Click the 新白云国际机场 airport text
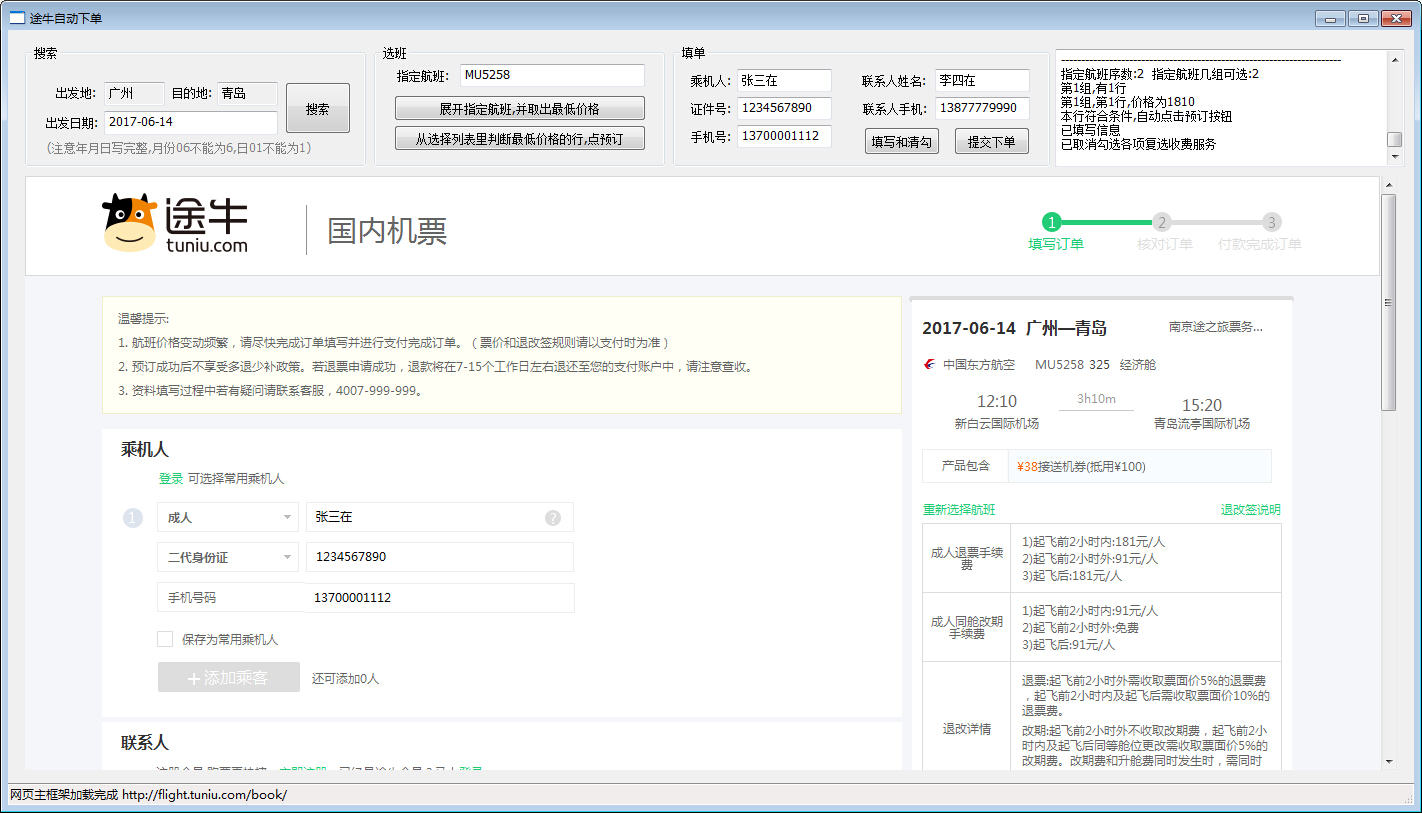The height and width of the screenshot is (813, 1422). 997,424
